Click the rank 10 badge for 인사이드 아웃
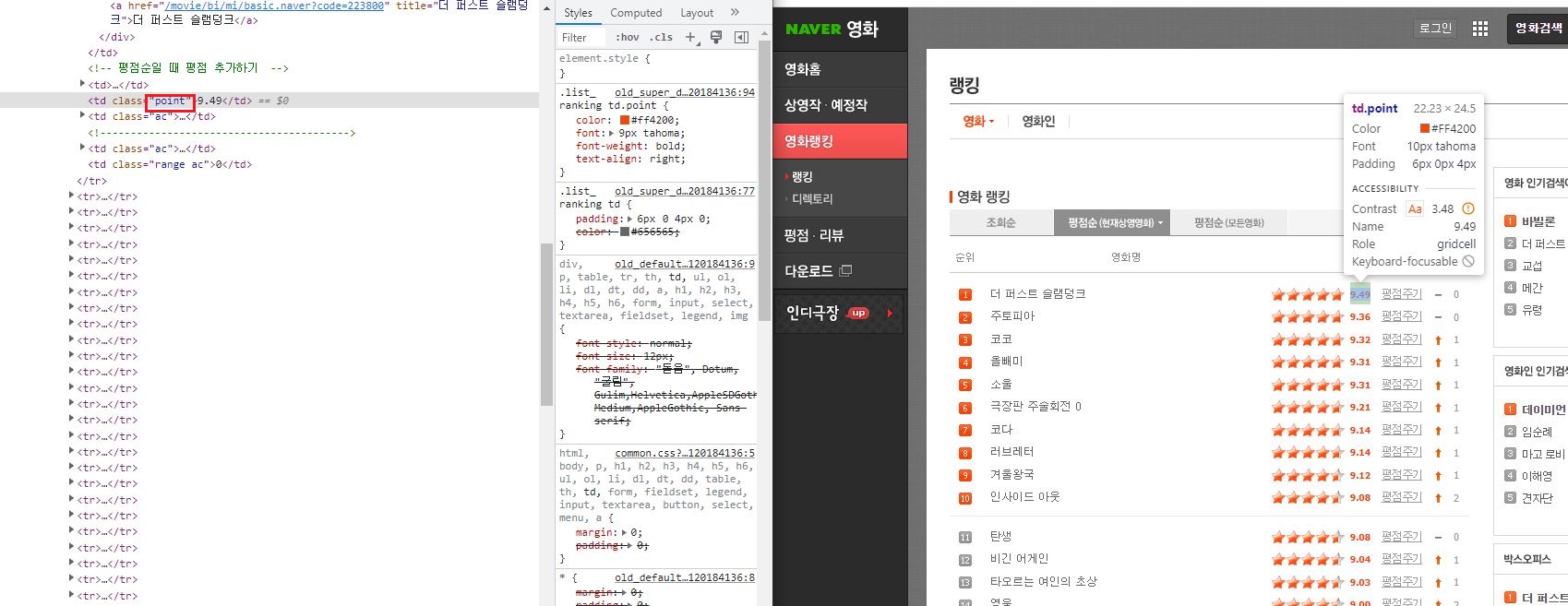 pyautogui.click(x=965, y=498)
